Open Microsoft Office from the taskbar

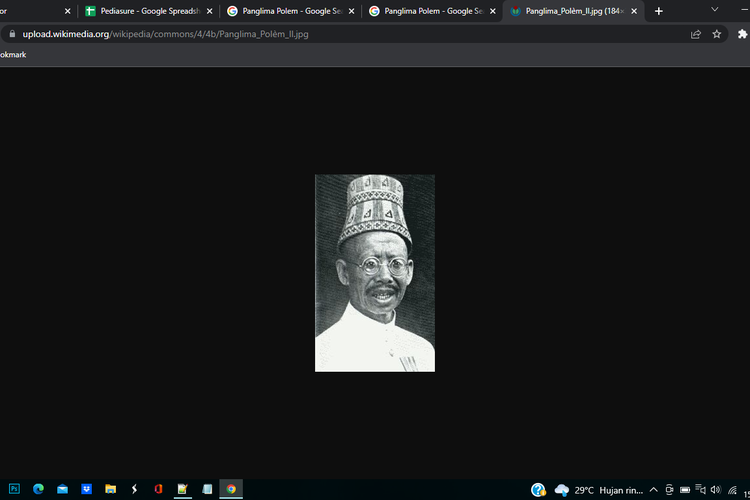coord(158,489)
